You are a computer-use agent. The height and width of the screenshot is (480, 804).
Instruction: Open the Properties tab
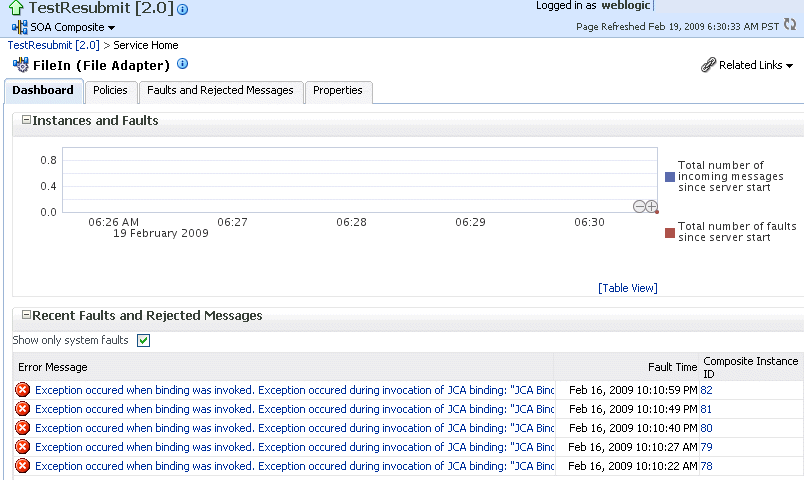[338, 90]
